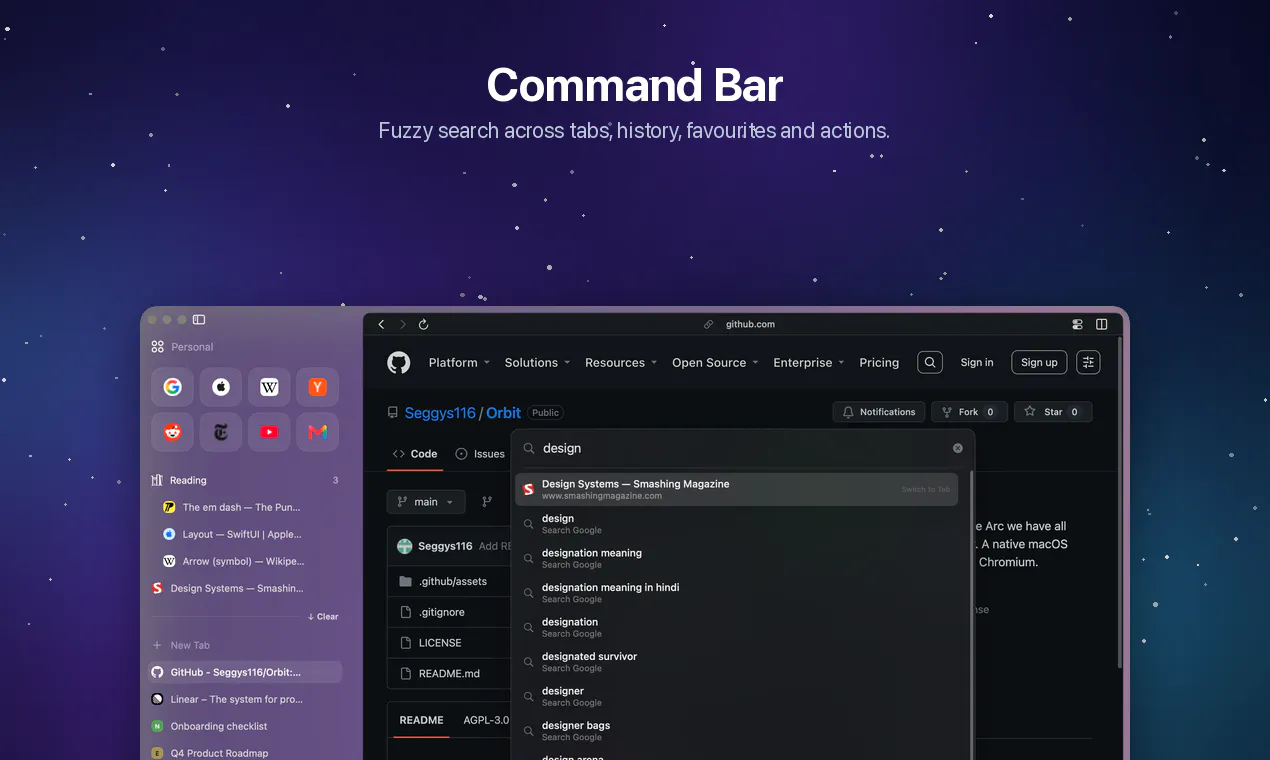
Task: Open the Platform dropdown menu
Action: pos(459,362)
